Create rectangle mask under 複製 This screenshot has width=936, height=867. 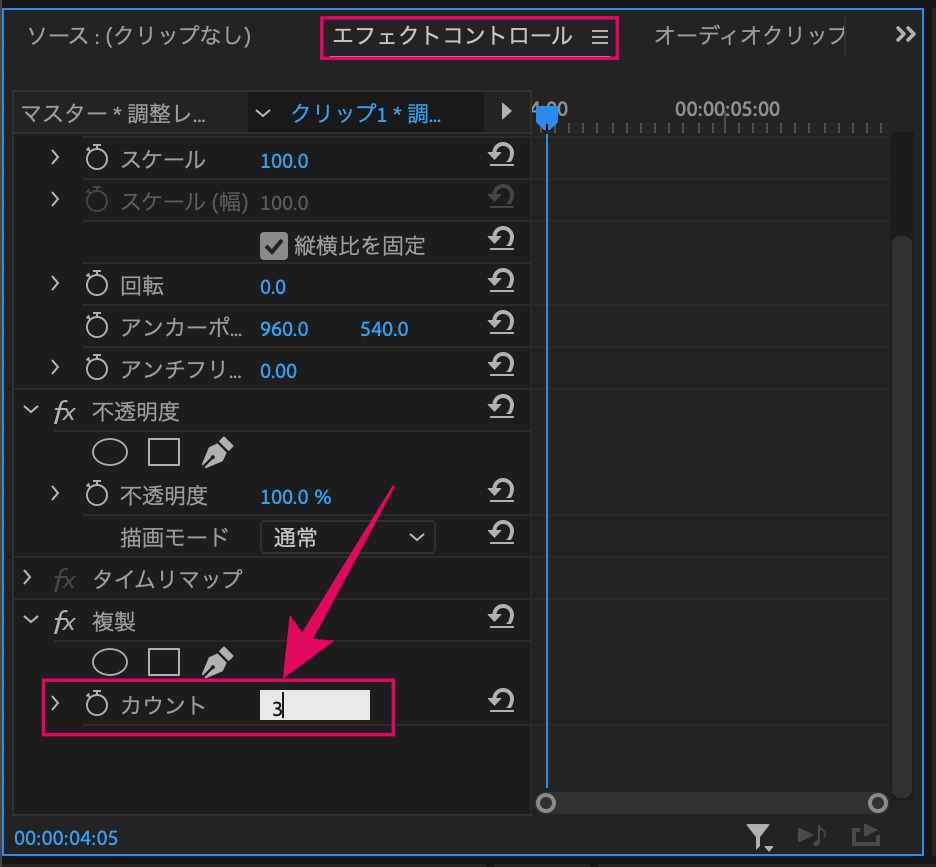click(164, 662)
